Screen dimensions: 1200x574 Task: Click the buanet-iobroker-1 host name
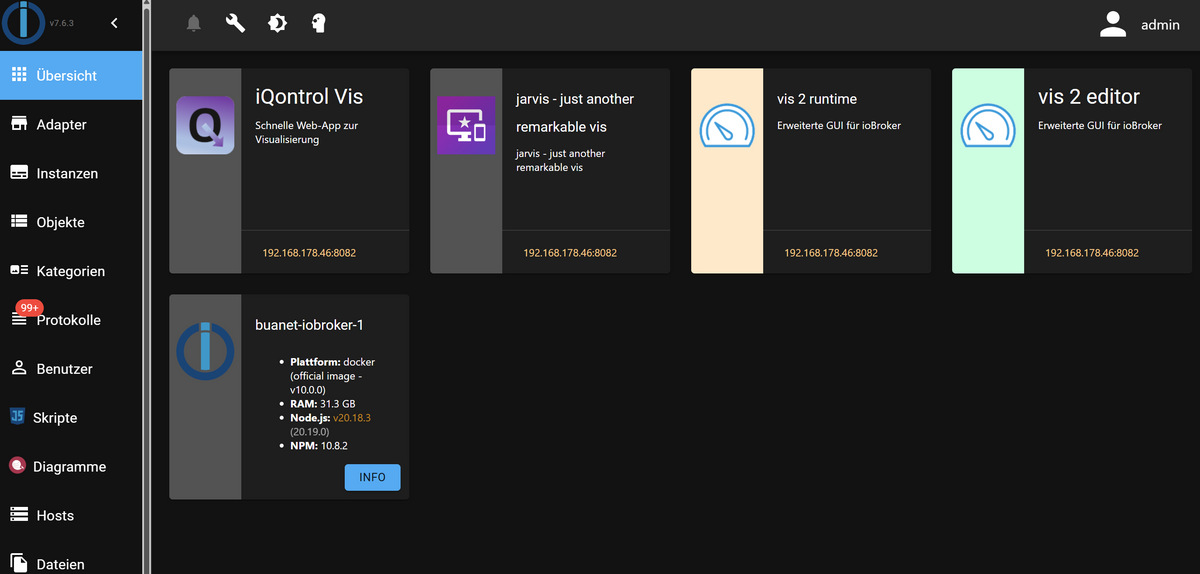coord(307,325)
